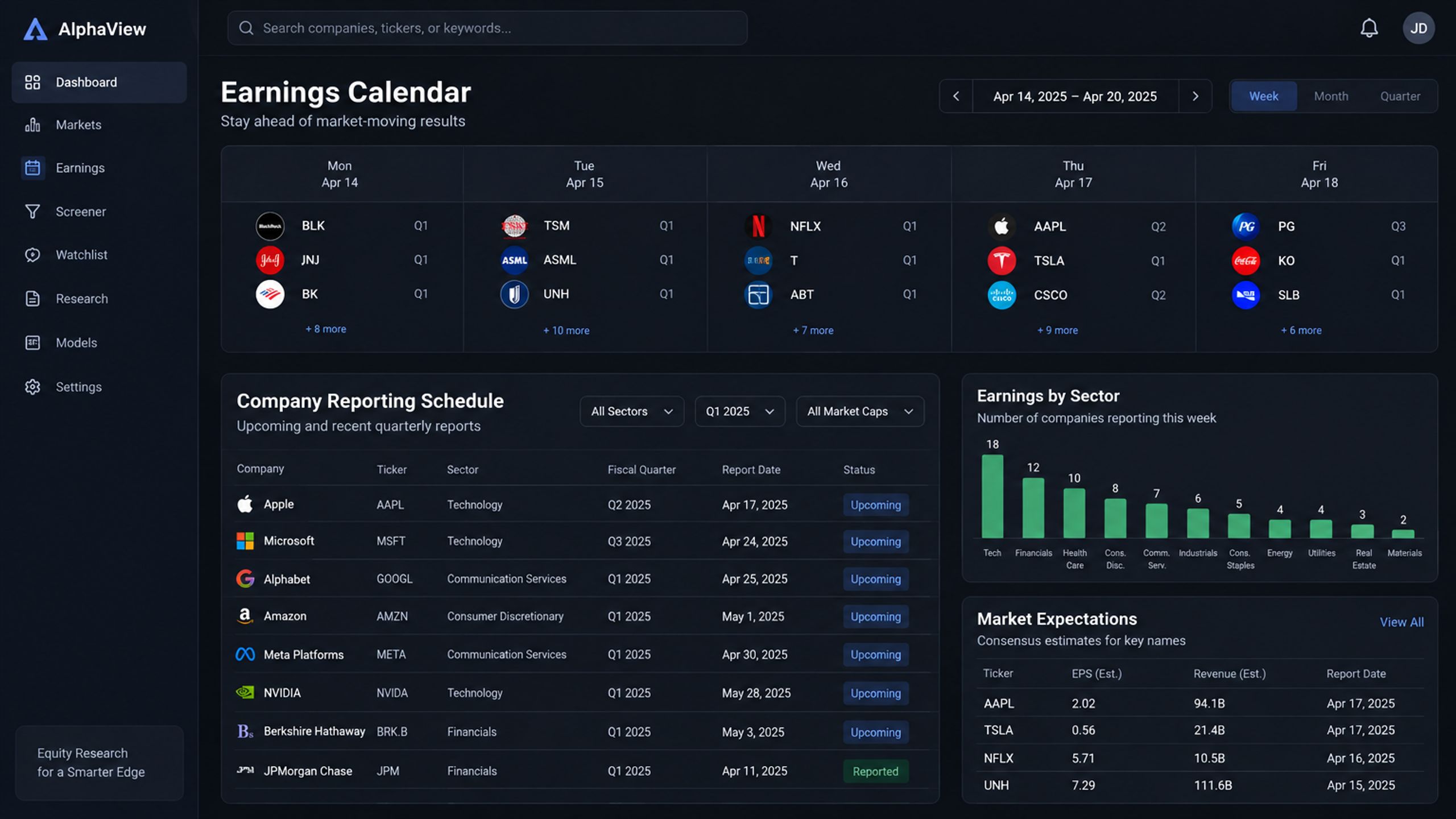Open the Q1 2025 quarter dropdown

[x=740, y=411]
